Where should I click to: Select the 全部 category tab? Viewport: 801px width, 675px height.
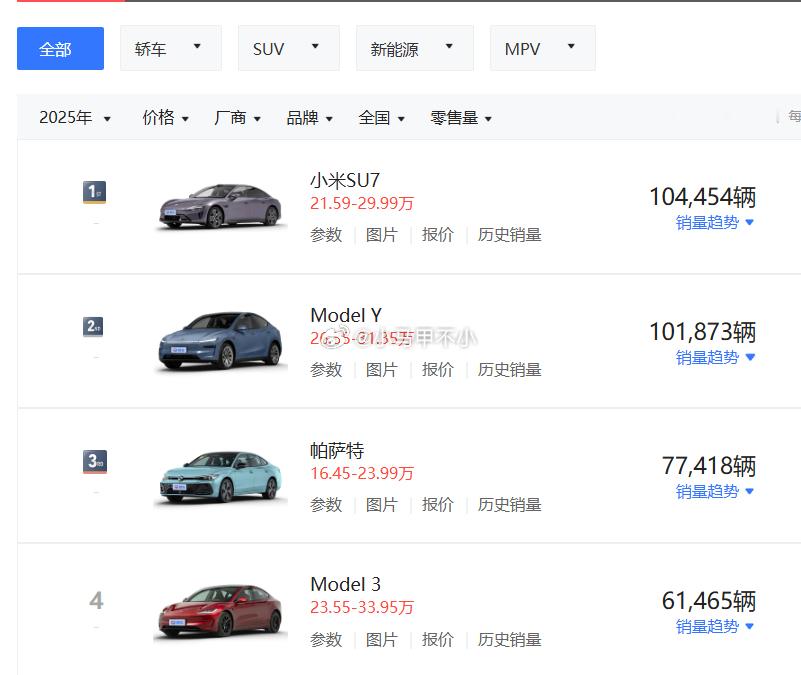[x=60, y=49]
